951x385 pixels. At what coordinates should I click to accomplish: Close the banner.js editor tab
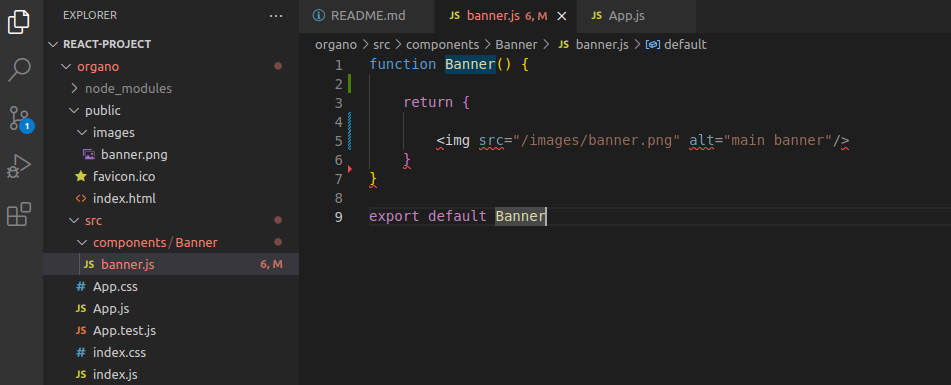[x=562, y=16]
